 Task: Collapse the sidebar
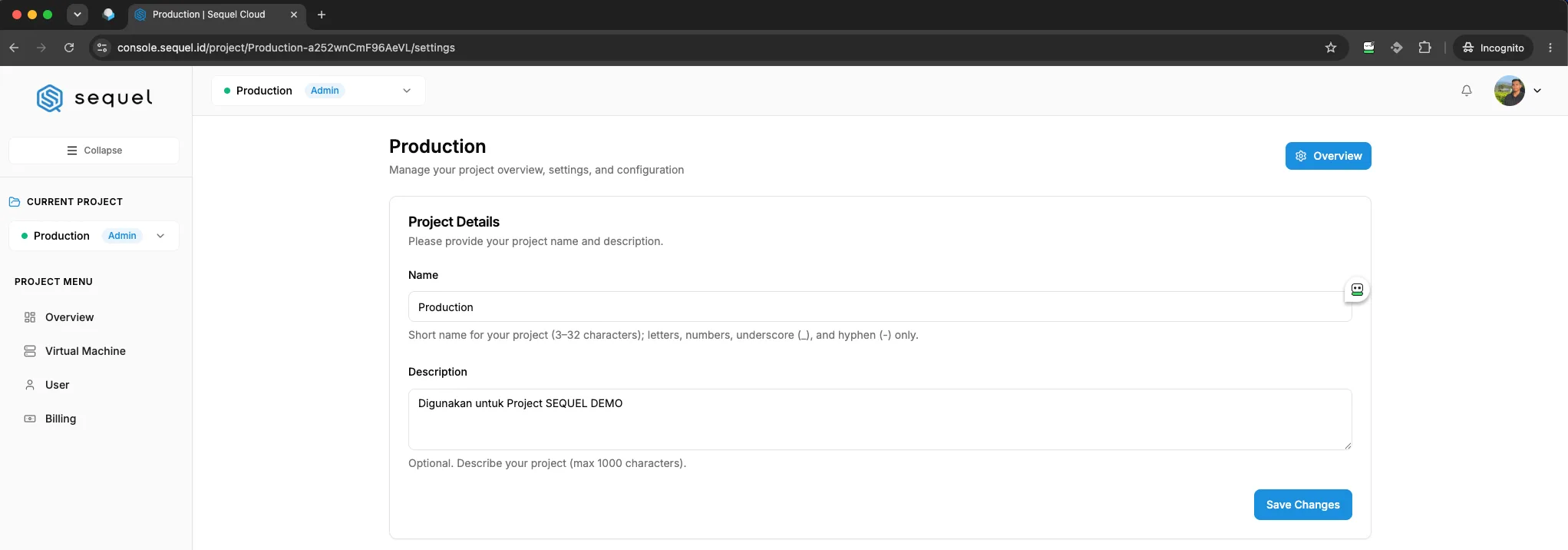point(94,151)
